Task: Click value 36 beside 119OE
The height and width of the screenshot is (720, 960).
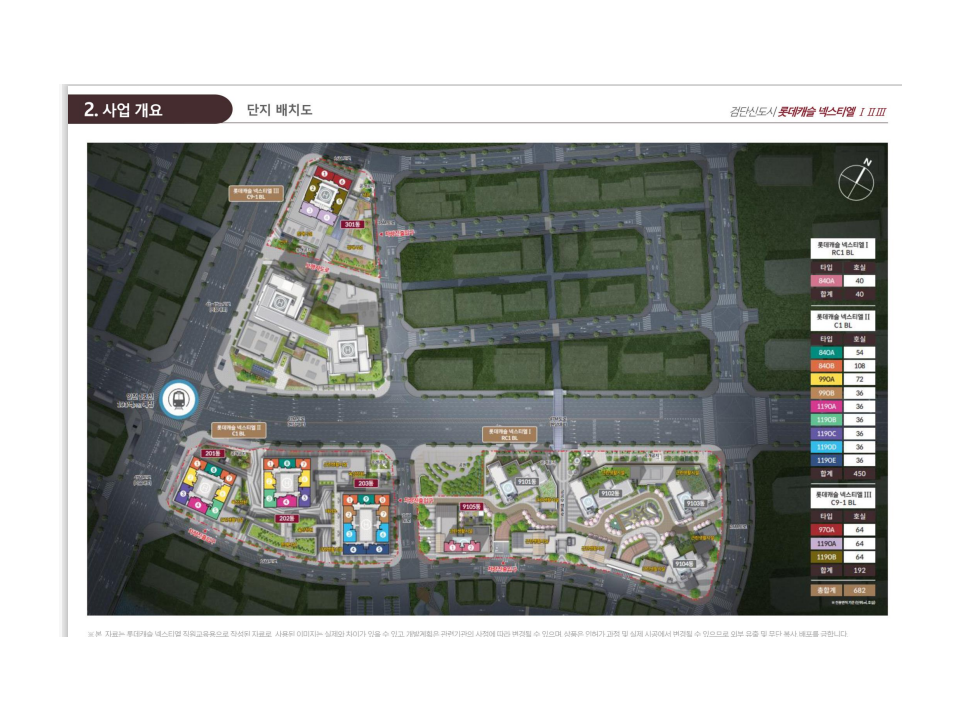Action: 859,460
